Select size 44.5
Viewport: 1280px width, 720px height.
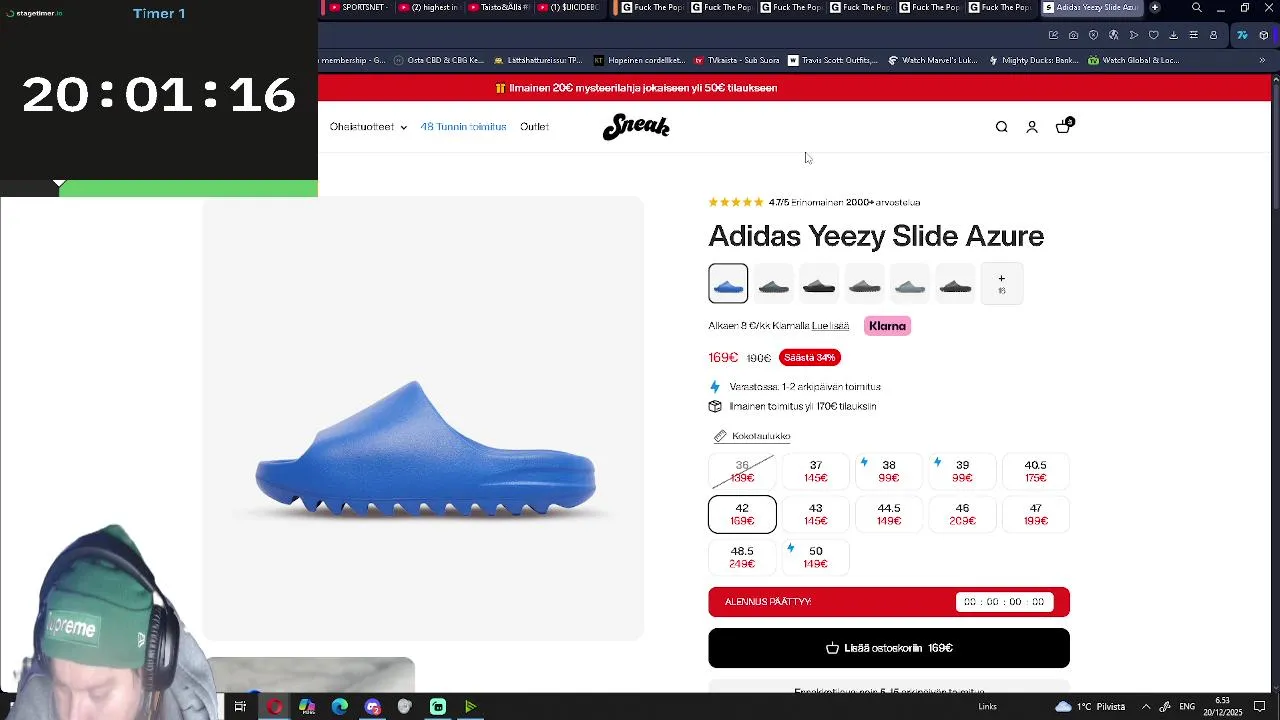pos(889,514)
